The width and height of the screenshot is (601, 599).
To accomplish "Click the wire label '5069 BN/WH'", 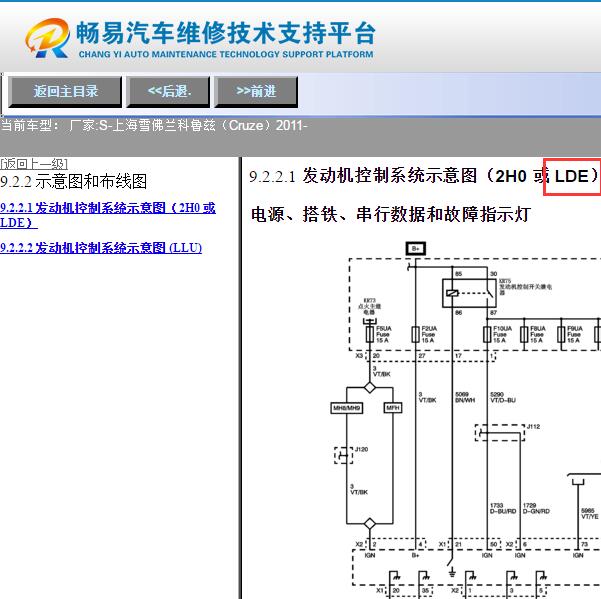I will point(465,397).
